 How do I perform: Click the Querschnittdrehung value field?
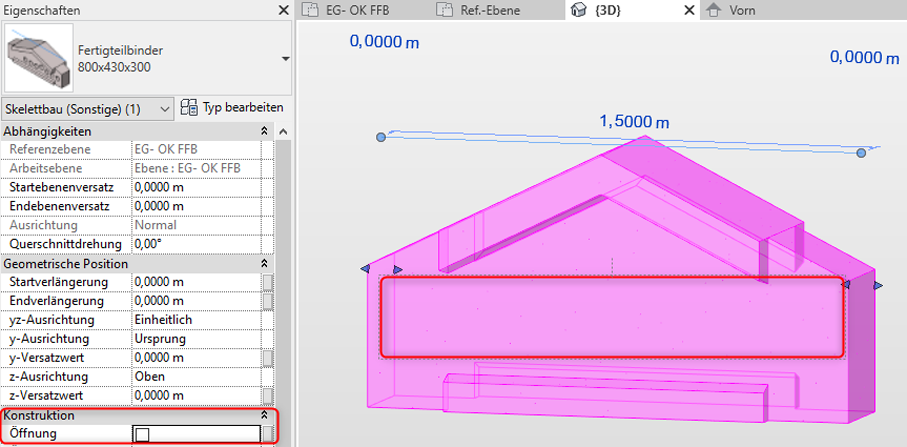195,244
